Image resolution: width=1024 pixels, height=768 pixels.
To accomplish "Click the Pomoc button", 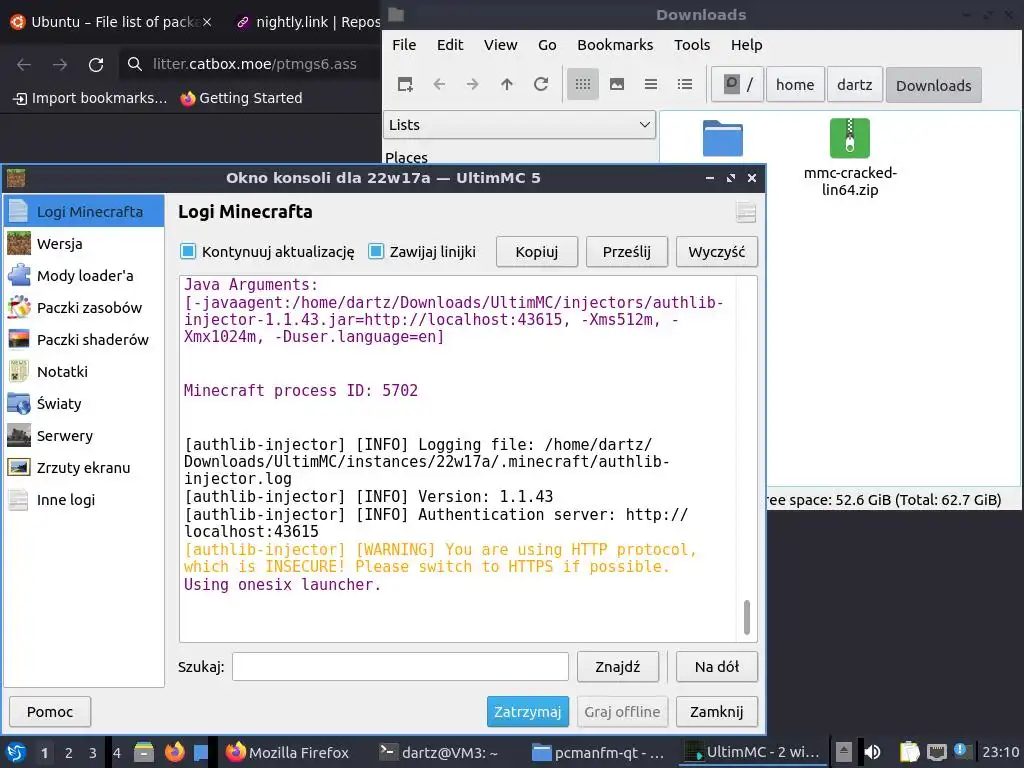I will pyautogui.click(x=50, y=712).
